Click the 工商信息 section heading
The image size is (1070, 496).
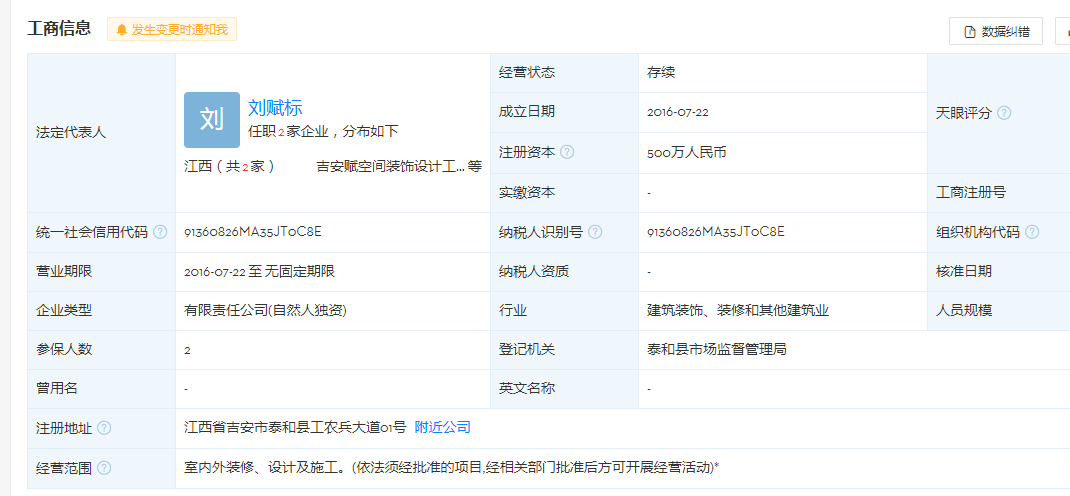59,29
